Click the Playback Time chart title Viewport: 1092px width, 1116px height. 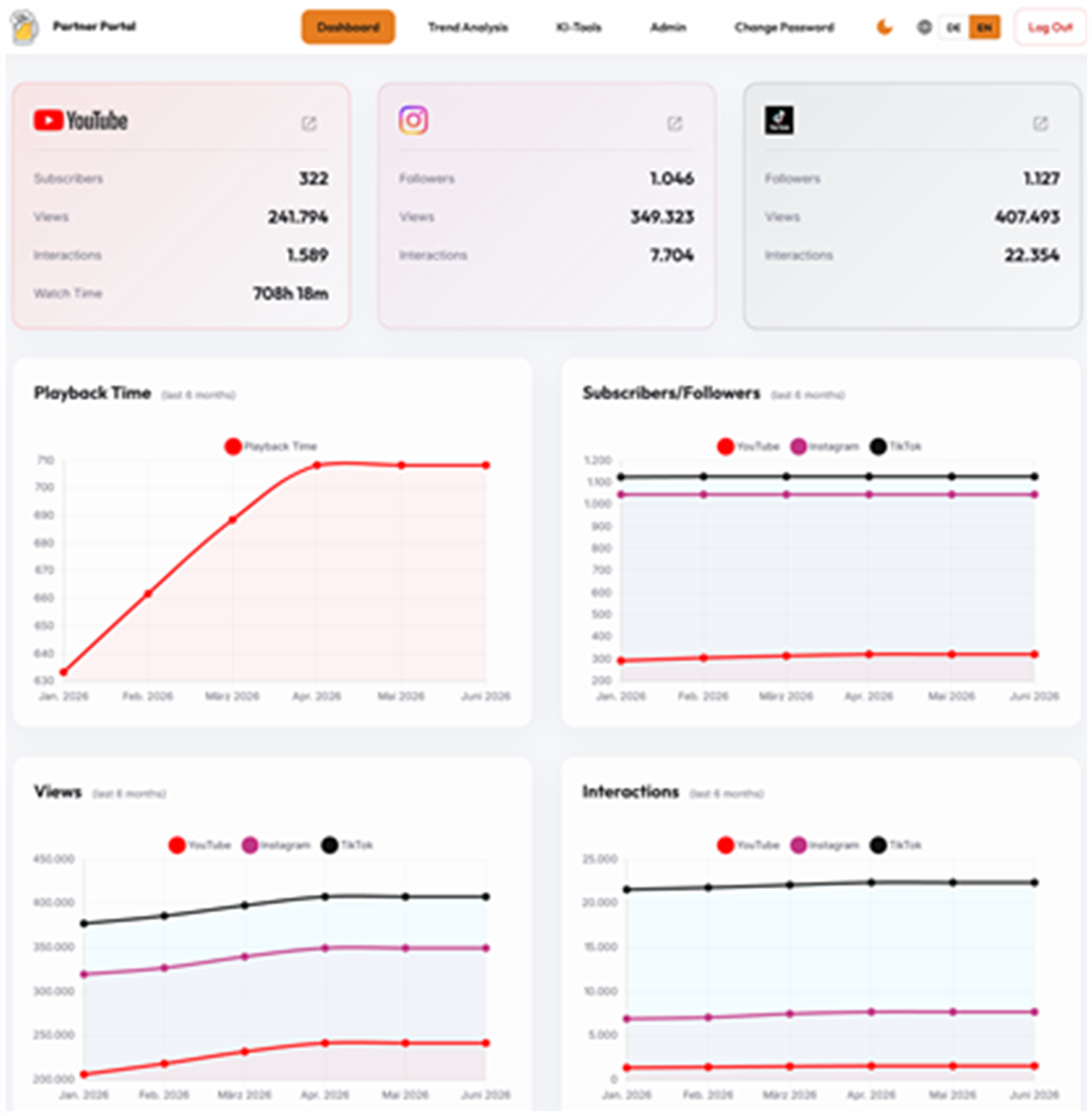coord(92,393)
